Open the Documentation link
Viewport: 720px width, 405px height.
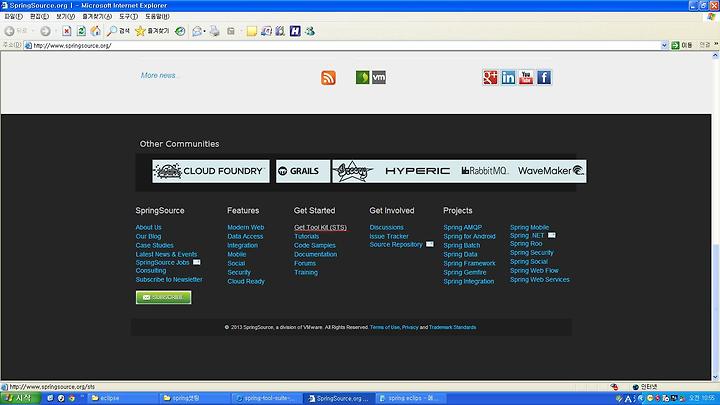(315, 254)
